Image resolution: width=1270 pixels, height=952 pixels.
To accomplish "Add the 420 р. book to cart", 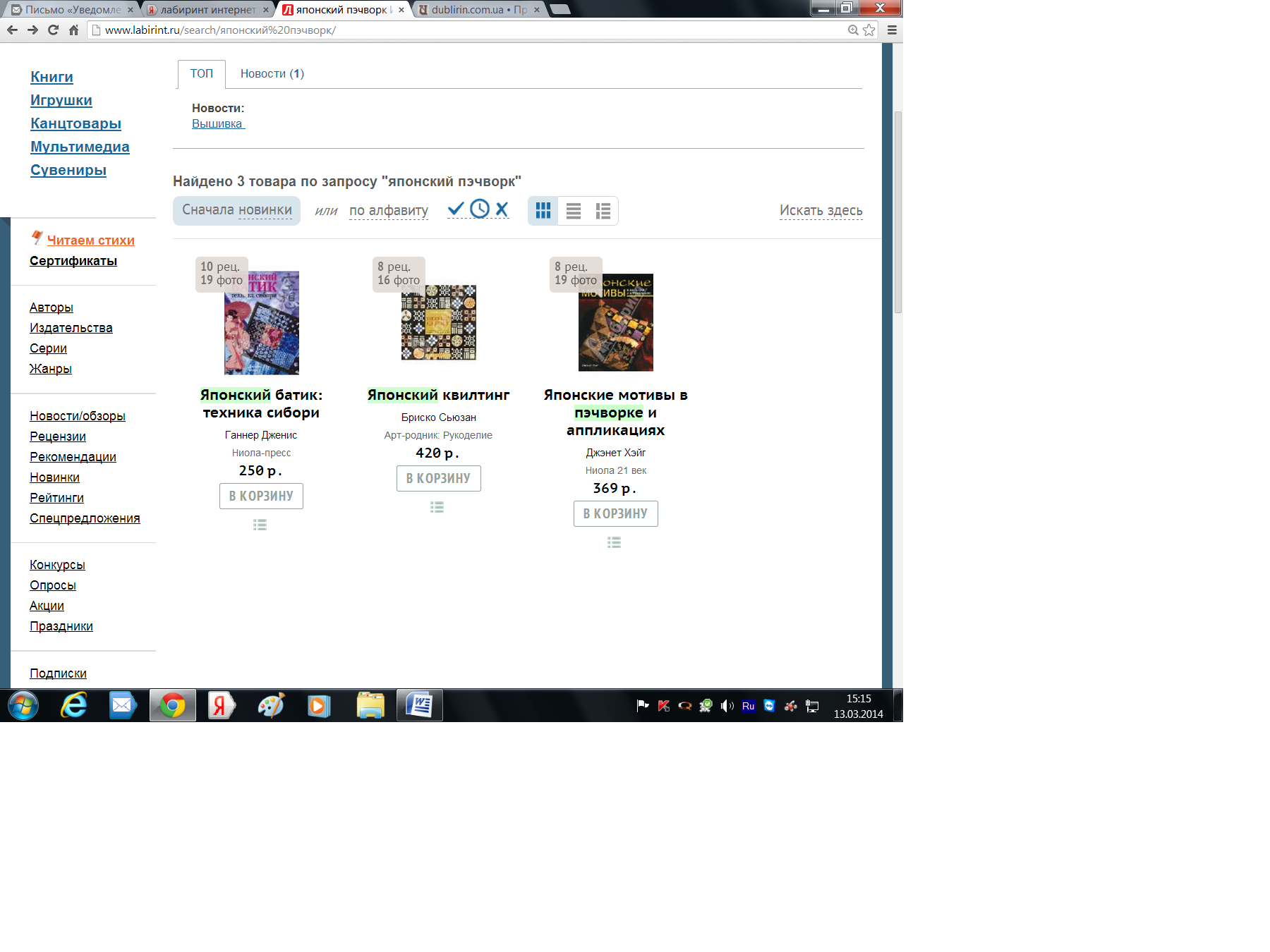I will coord(438,478).
